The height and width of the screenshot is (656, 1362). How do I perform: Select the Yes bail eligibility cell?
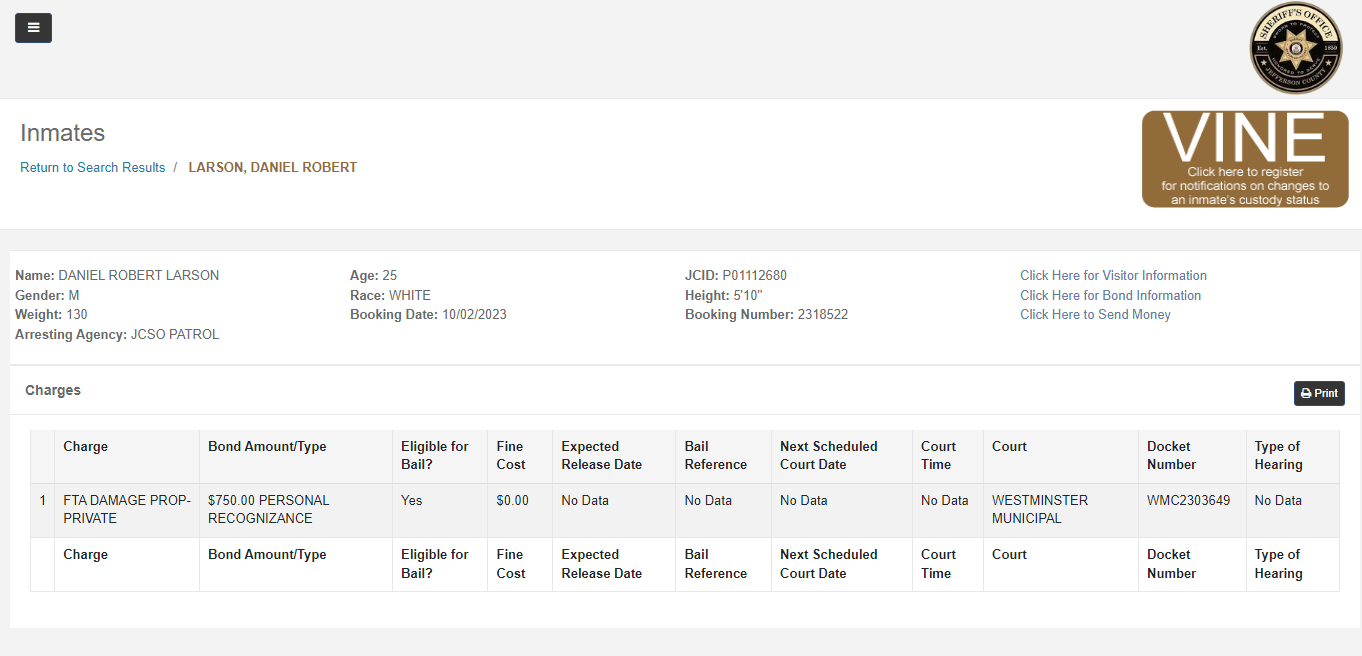(440, 510)
